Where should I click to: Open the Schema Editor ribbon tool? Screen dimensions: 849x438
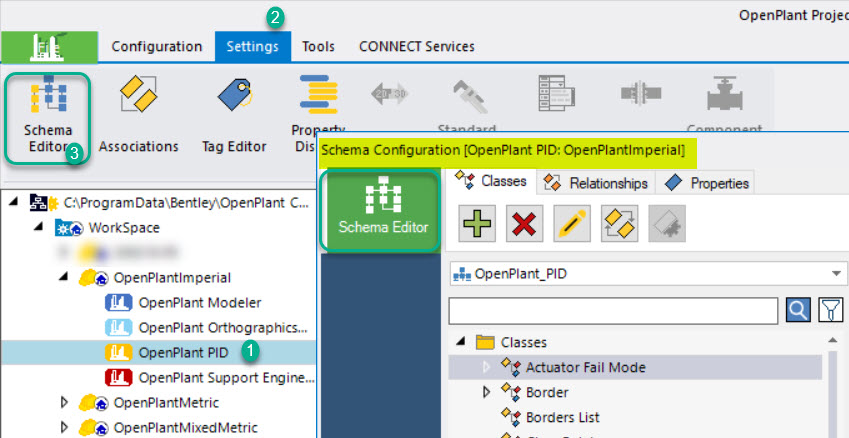click(48, 117)
